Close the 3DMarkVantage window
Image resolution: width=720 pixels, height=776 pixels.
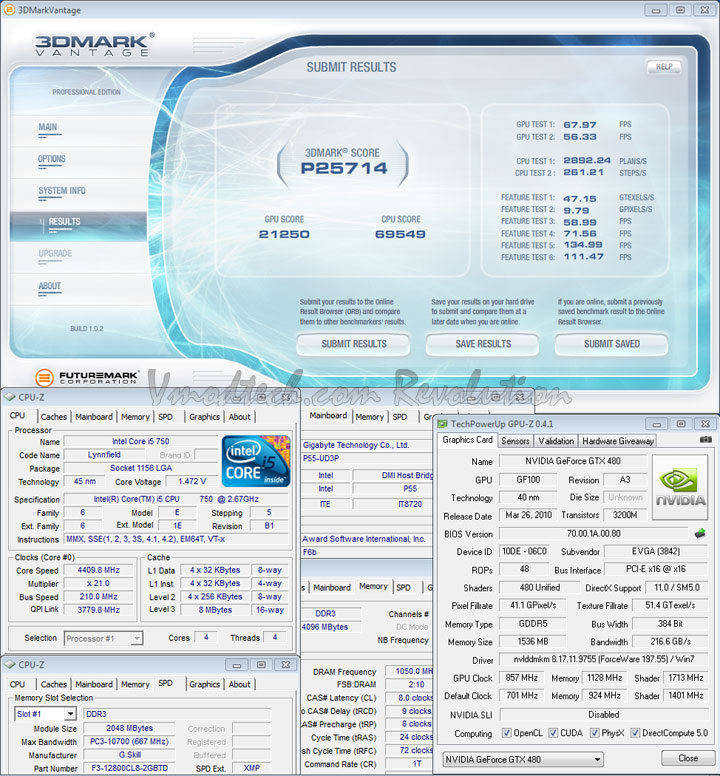[705, 10]
